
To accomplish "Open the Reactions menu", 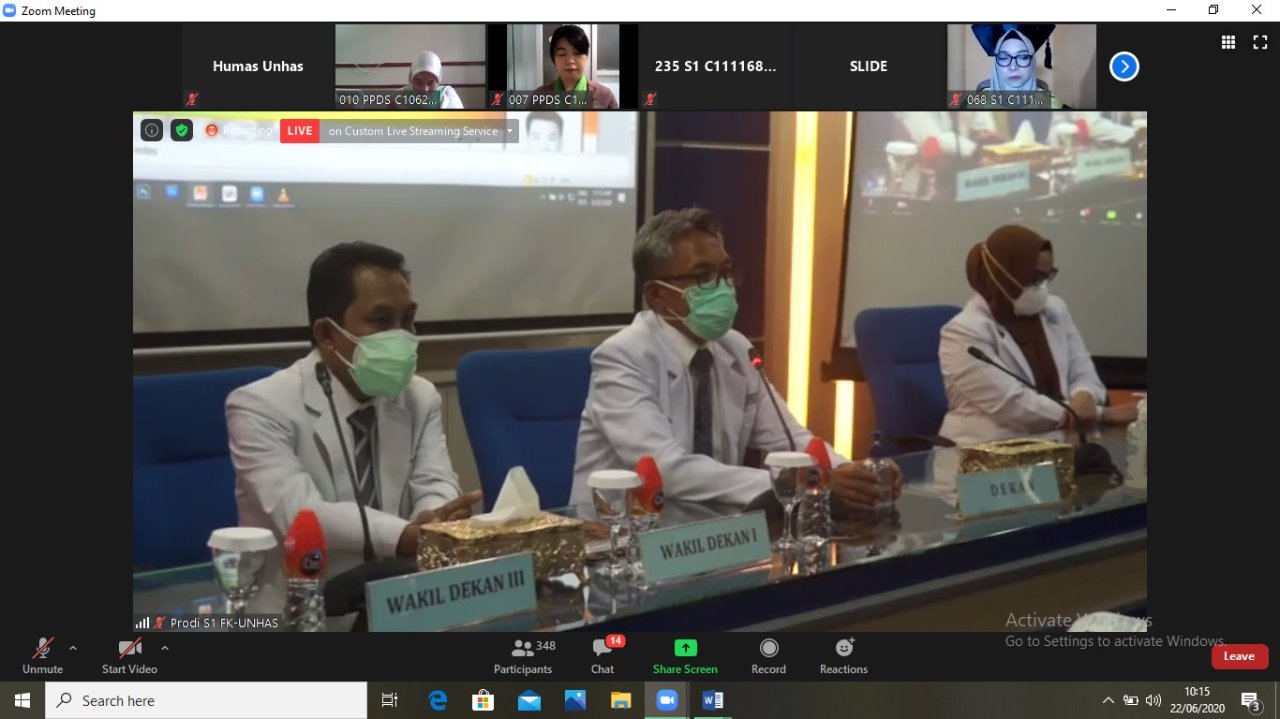I will pyautogui.click(x=843, y=655).
